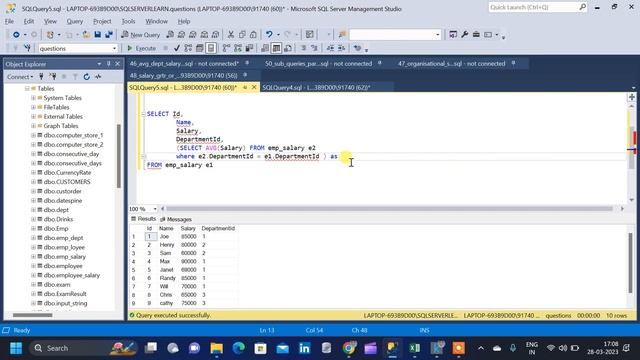Click the Decrease Indent icon

pyautogui.click(x=330, y=48)
